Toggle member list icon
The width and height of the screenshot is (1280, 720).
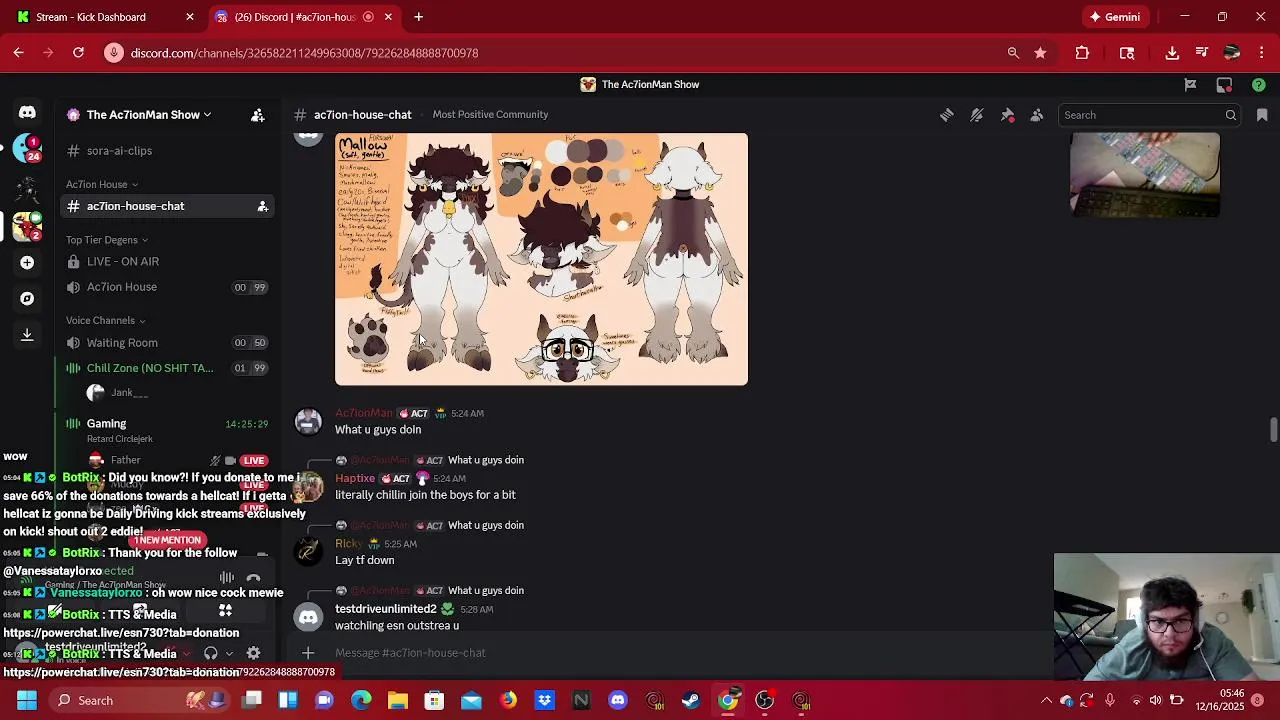coord(1037,115)
